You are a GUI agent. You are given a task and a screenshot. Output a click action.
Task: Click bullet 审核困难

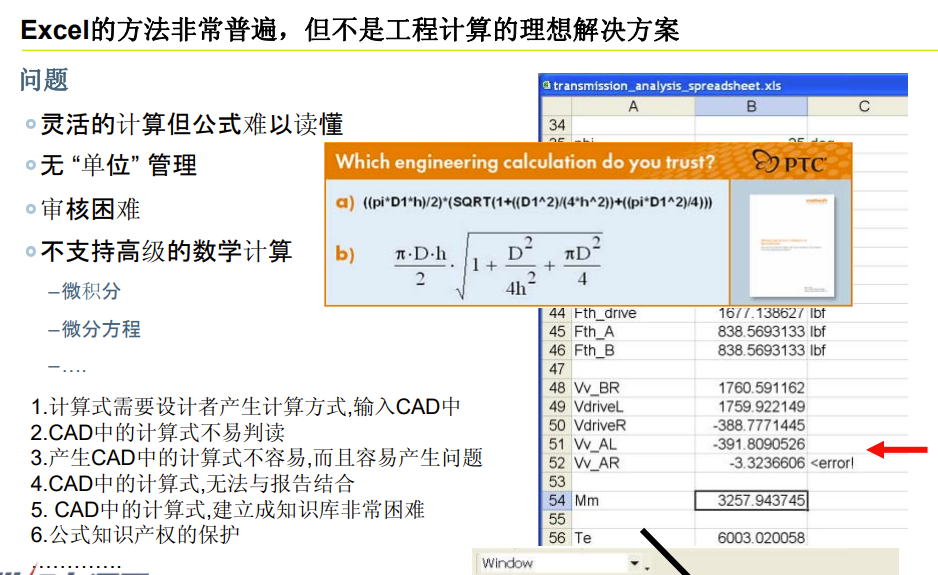click(90, 209)
